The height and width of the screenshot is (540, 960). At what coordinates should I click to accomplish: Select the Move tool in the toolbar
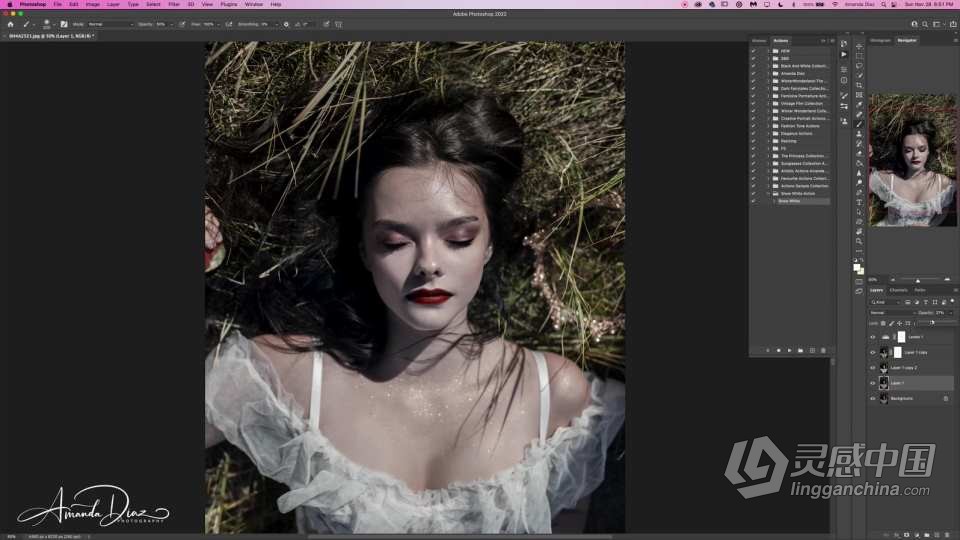(858, 46)
